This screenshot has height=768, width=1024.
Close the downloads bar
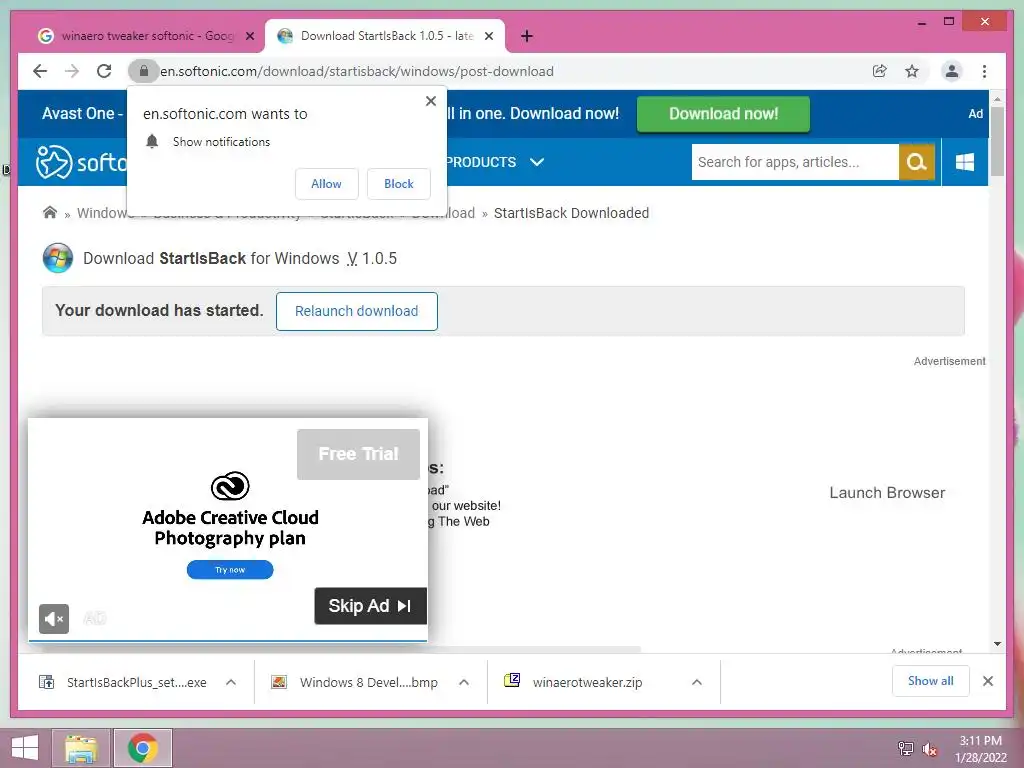click(988, 681)
